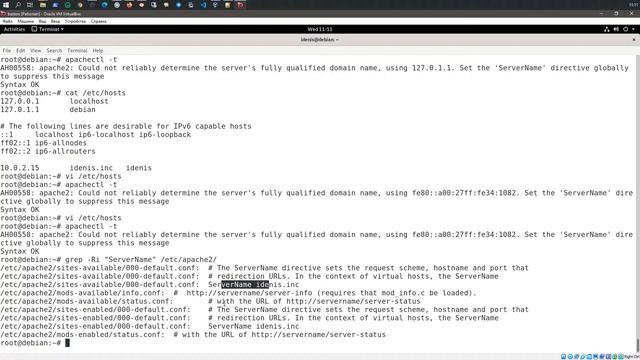Open Windows taskbar search magnifier

pos(18,5)
